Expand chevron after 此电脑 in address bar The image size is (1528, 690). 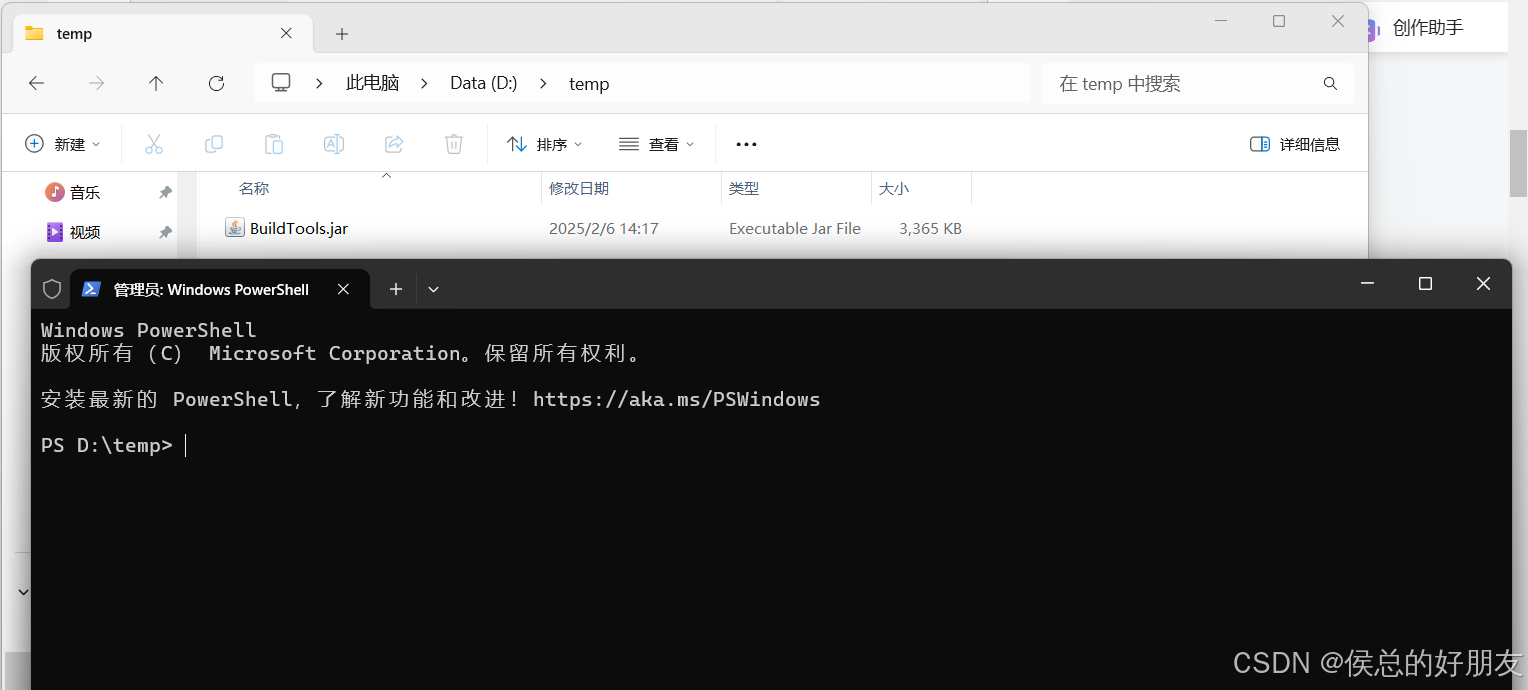424,84
